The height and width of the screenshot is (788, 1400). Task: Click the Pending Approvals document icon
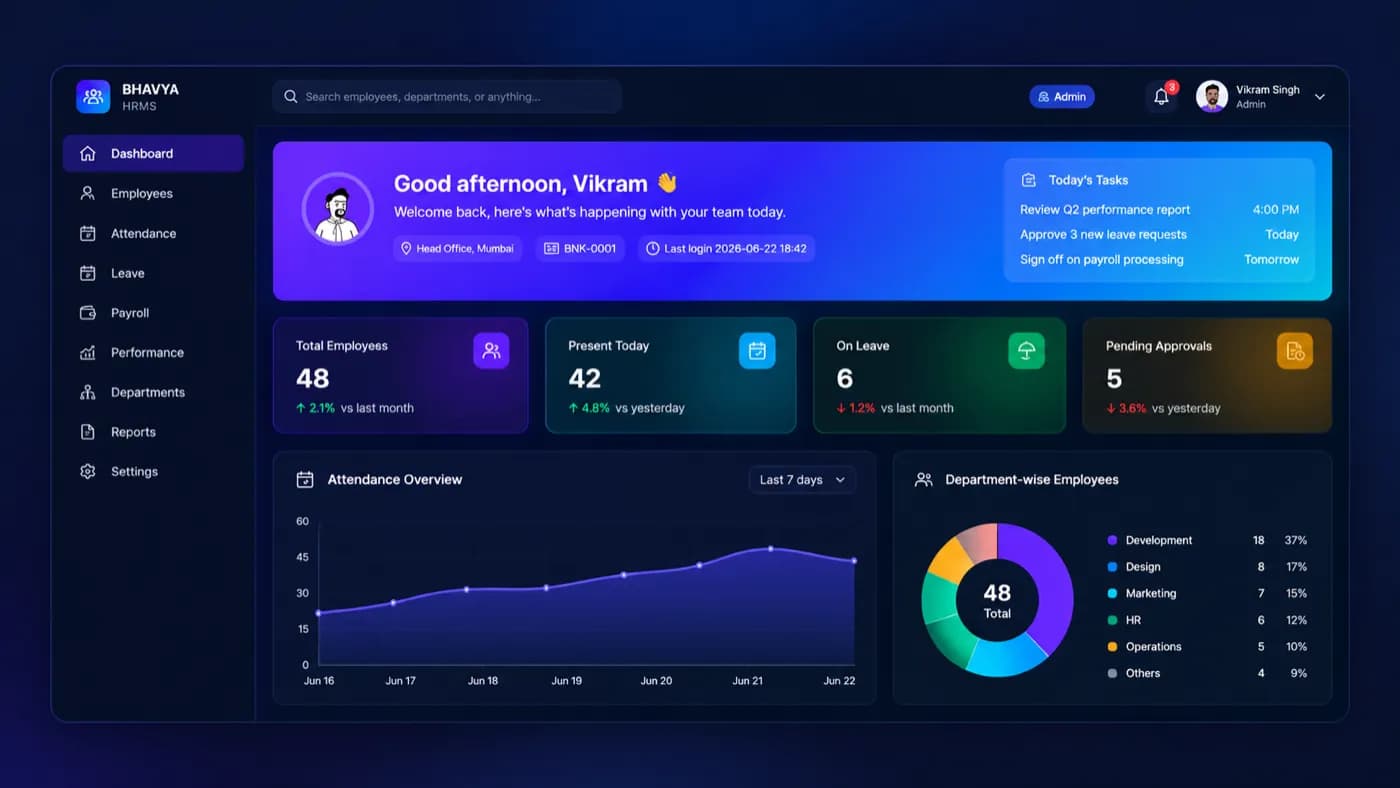point(1295,351)
